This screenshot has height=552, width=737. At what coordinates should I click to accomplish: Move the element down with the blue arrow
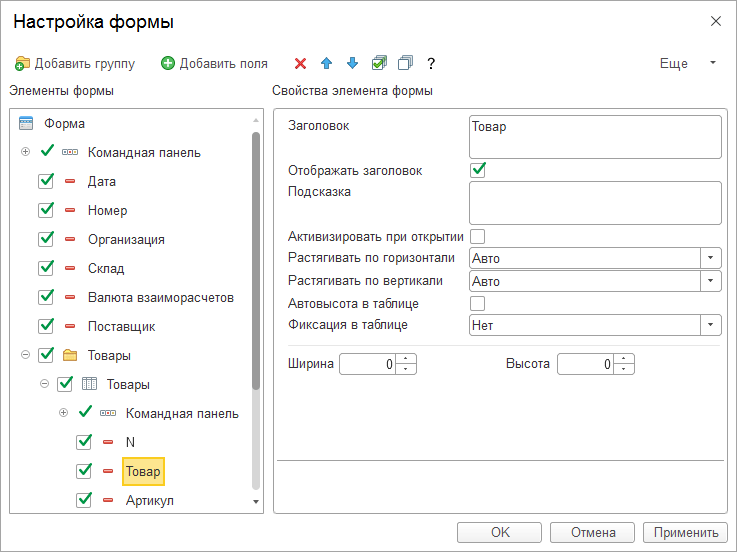pyautogui.click(x=352, y=63)
